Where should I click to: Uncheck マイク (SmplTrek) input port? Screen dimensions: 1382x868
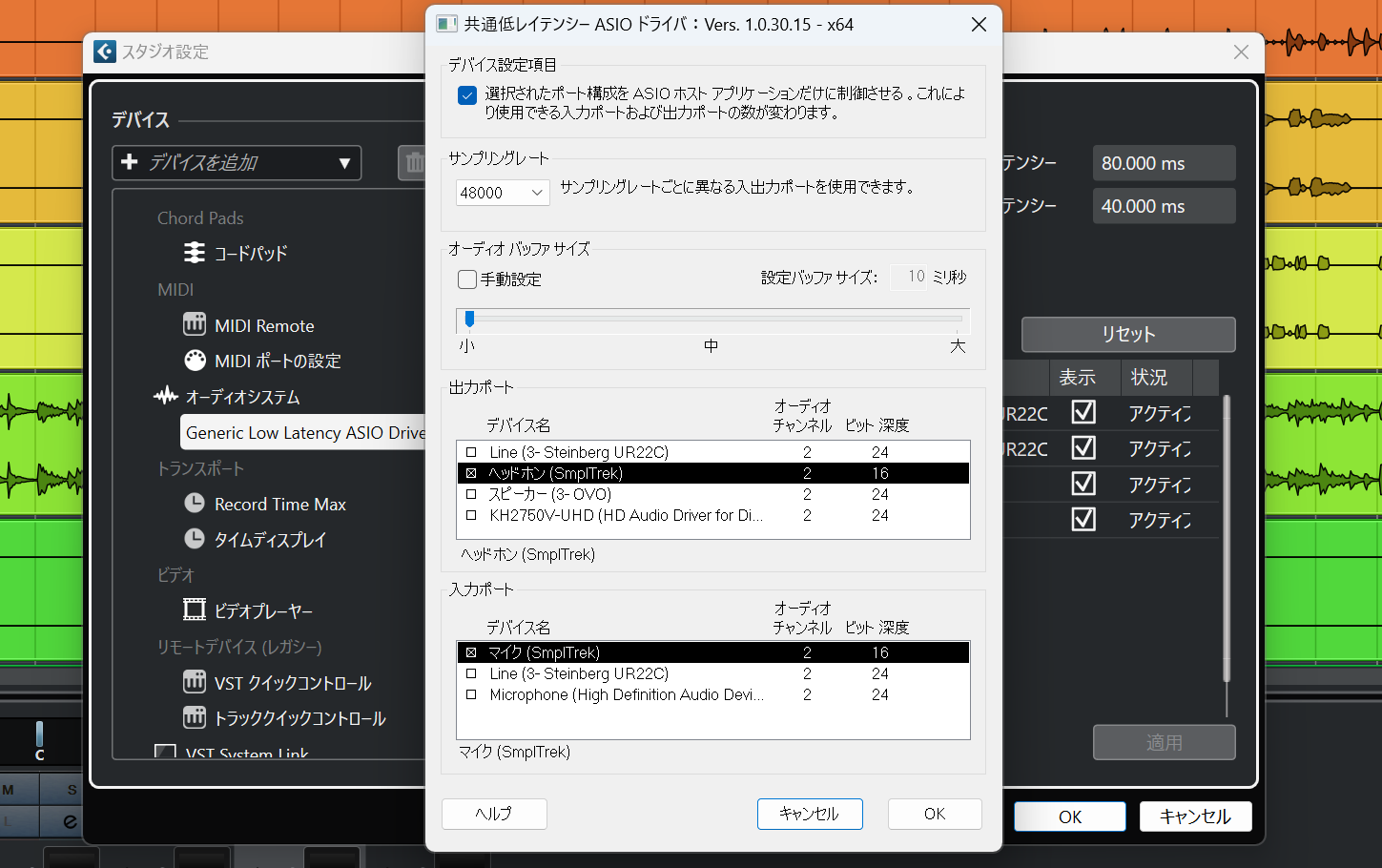tap(471, 652)
